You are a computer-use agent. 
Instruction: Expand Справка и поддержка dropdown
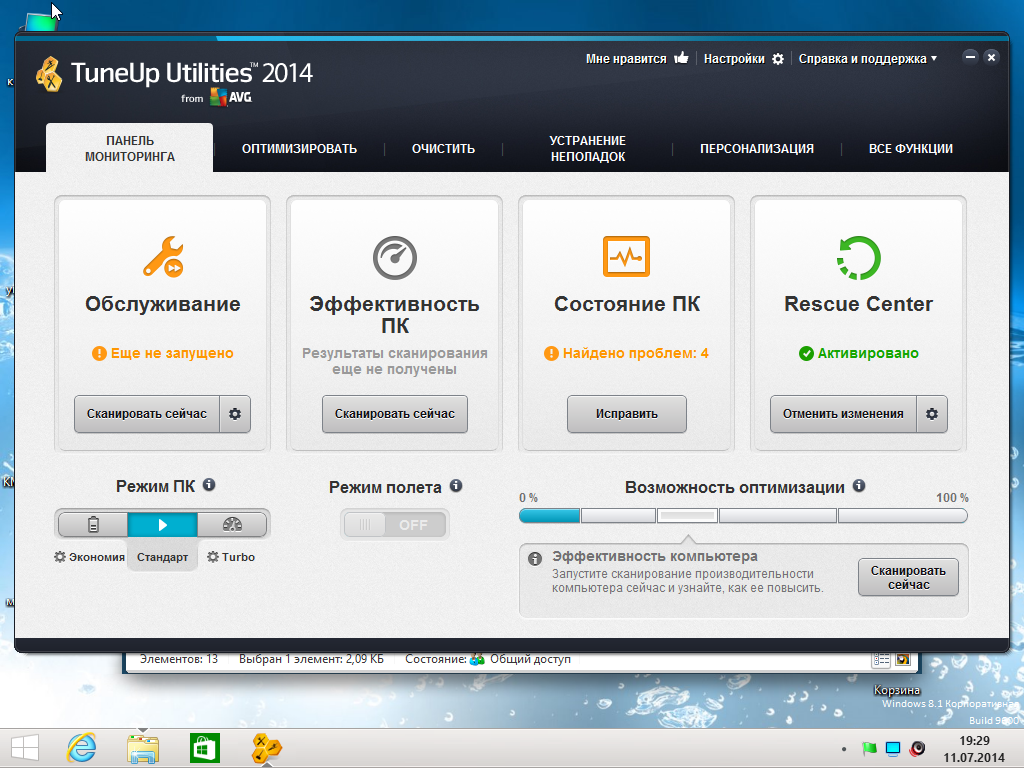point(868,59)
